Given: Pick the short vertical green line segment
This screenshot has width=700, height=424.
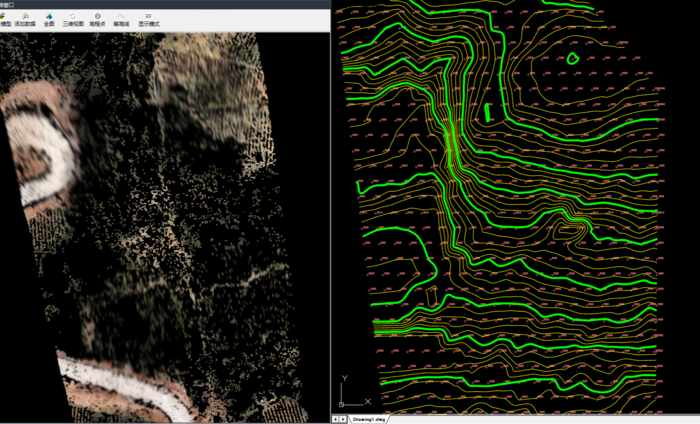Looking at the screenshot, I should 487,112.
